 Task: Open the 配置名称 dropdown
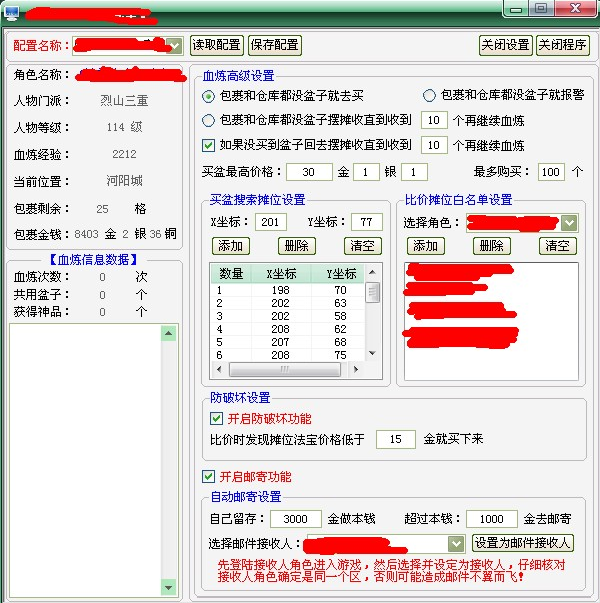pos(173,45)
